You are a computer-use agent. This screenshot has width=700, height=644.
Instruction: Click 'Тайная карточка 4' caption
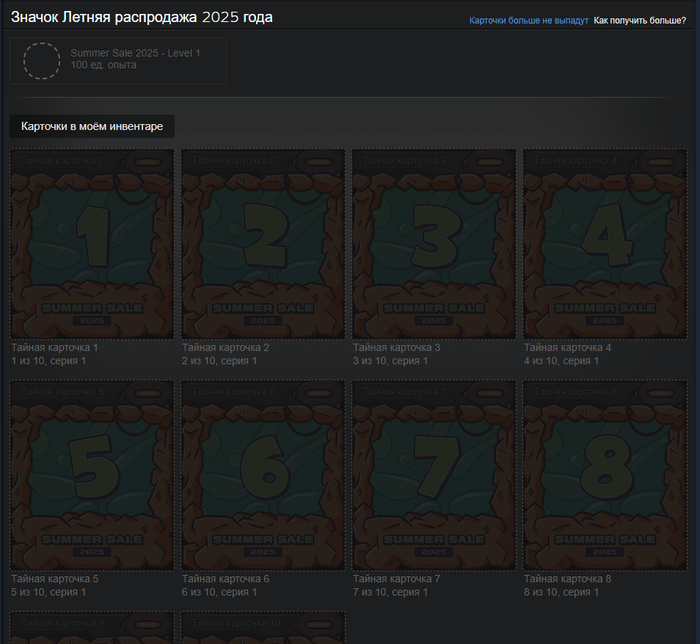coord(567,348)
